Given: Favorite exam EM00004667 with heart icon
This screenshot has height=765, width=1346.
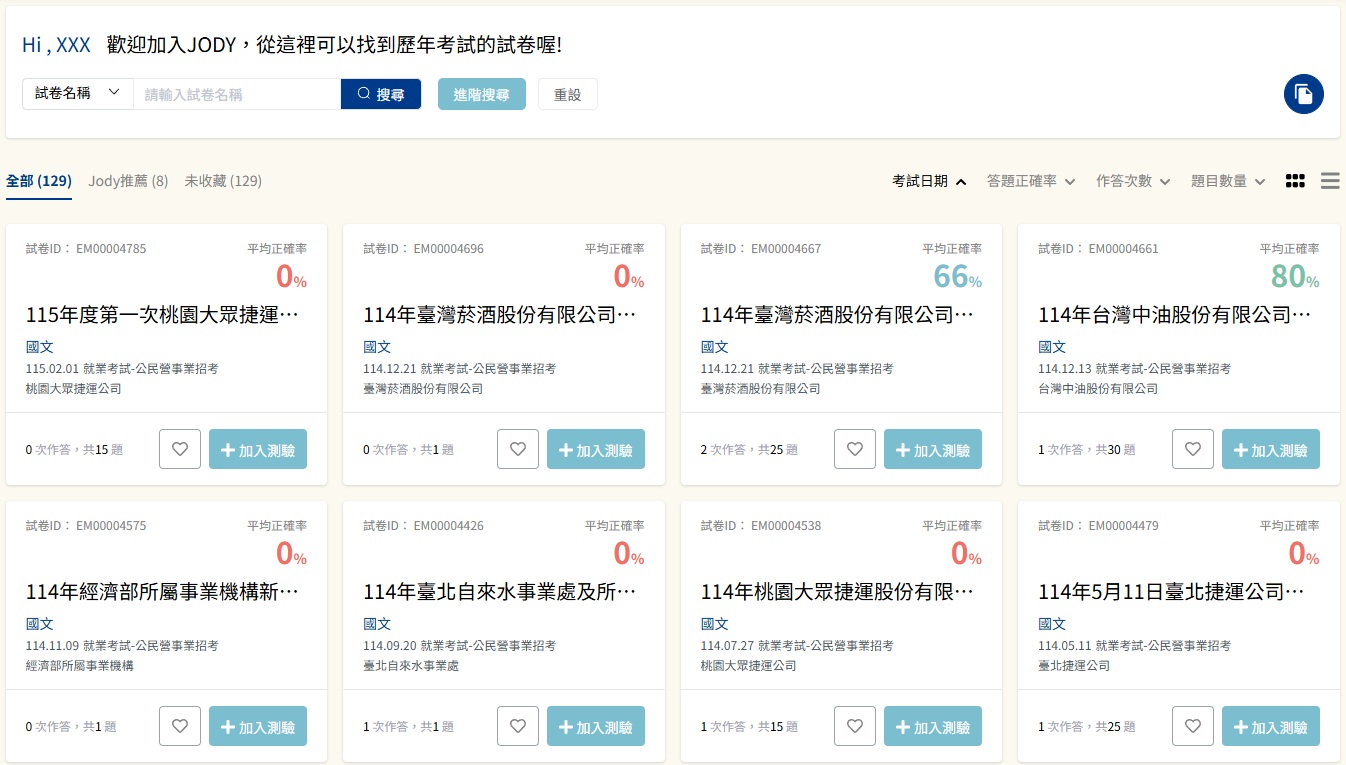Looking at the screenshot, I should [x=855, y=450].
